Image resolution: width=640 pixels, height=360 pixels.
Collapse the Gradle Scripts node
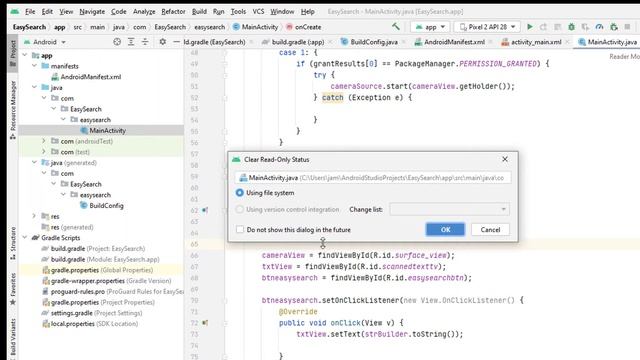click(25, 238)
